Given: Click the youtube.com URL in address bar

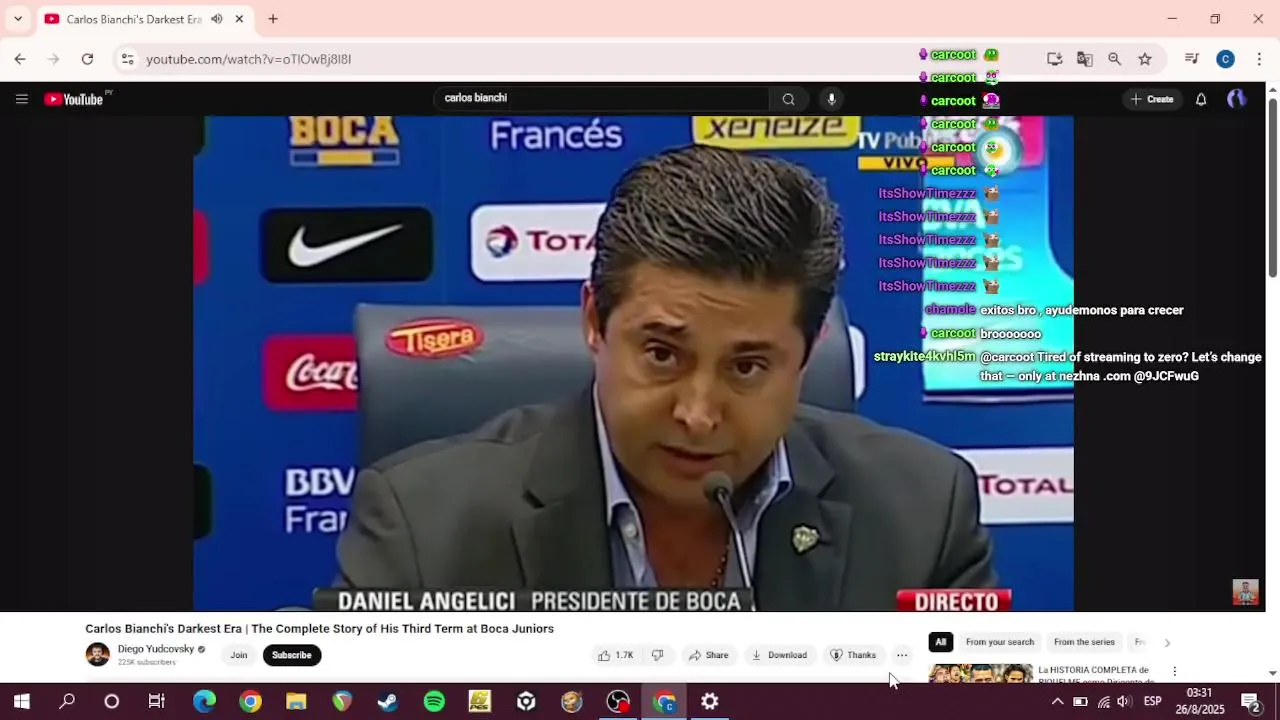Looking at the screenshot, I should point(248,59).
